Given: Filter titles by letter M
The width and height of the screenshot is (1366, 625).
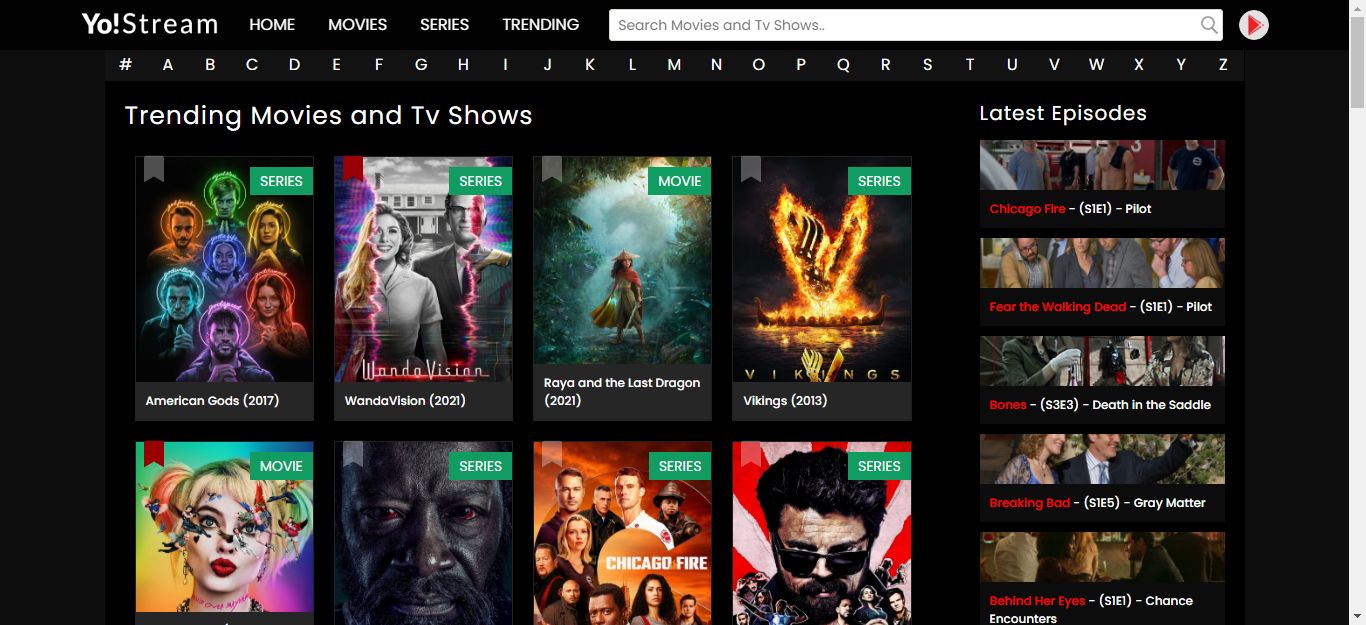Looking at the screenshot, I should click(x=674, y=64).
